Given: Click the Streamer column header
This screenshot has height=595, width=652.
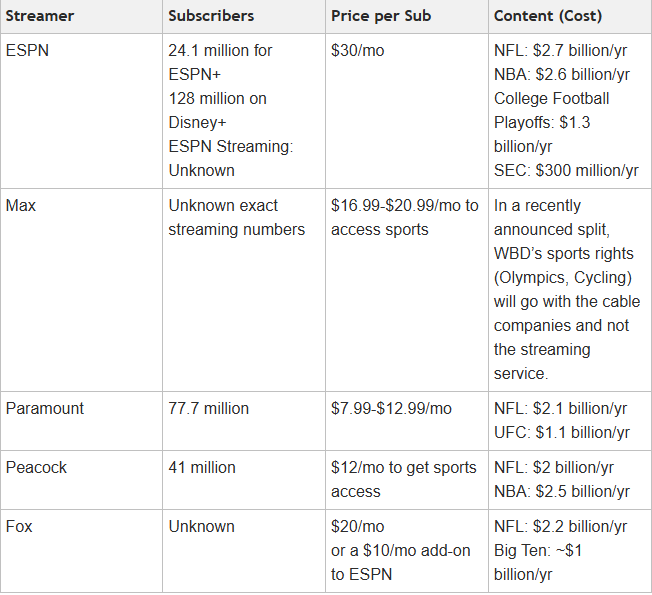Looking at the screenshot, I should 39,17.
